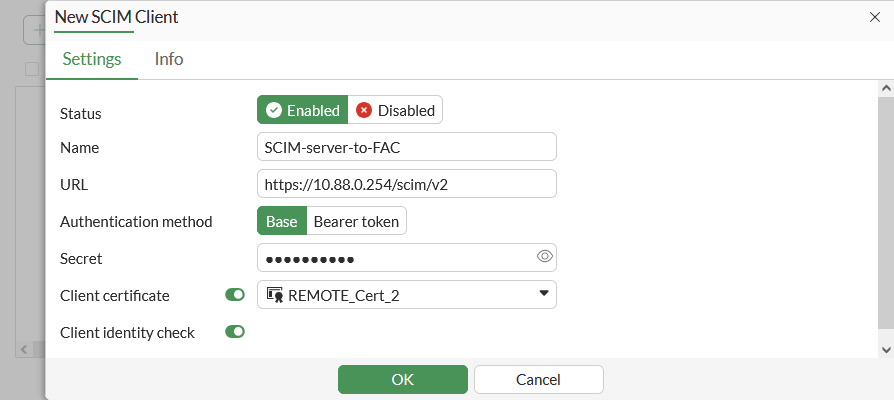The height and width of the screenshot is (400, 894).
Task: Open the Client certificate dropdown
Action: [406, 295]
